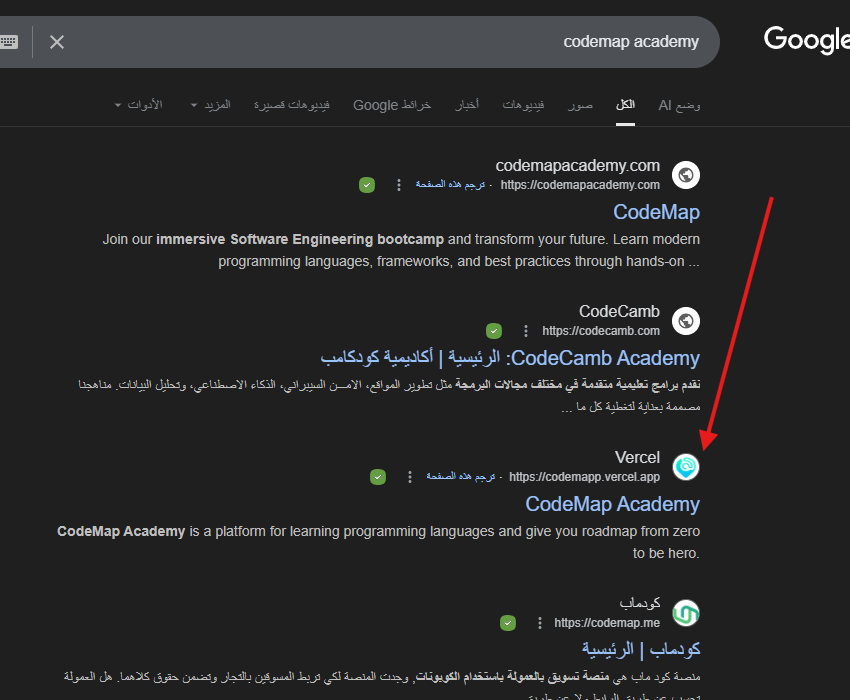
Task: Clear the search box with the X icon
Action: click(57, 42)
